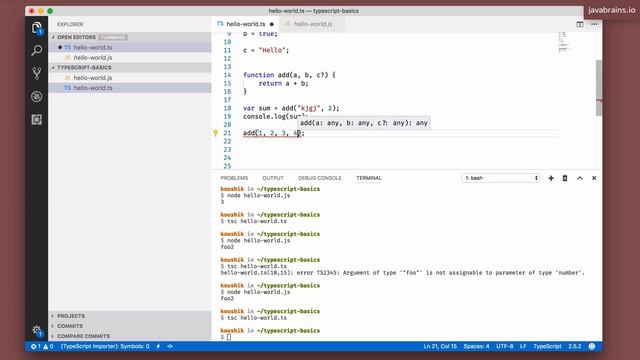Open hello-world.js in Open Editors list
The height and width of the screenshot is (360, 640).
pyautogui.click(x=130, y=58)
